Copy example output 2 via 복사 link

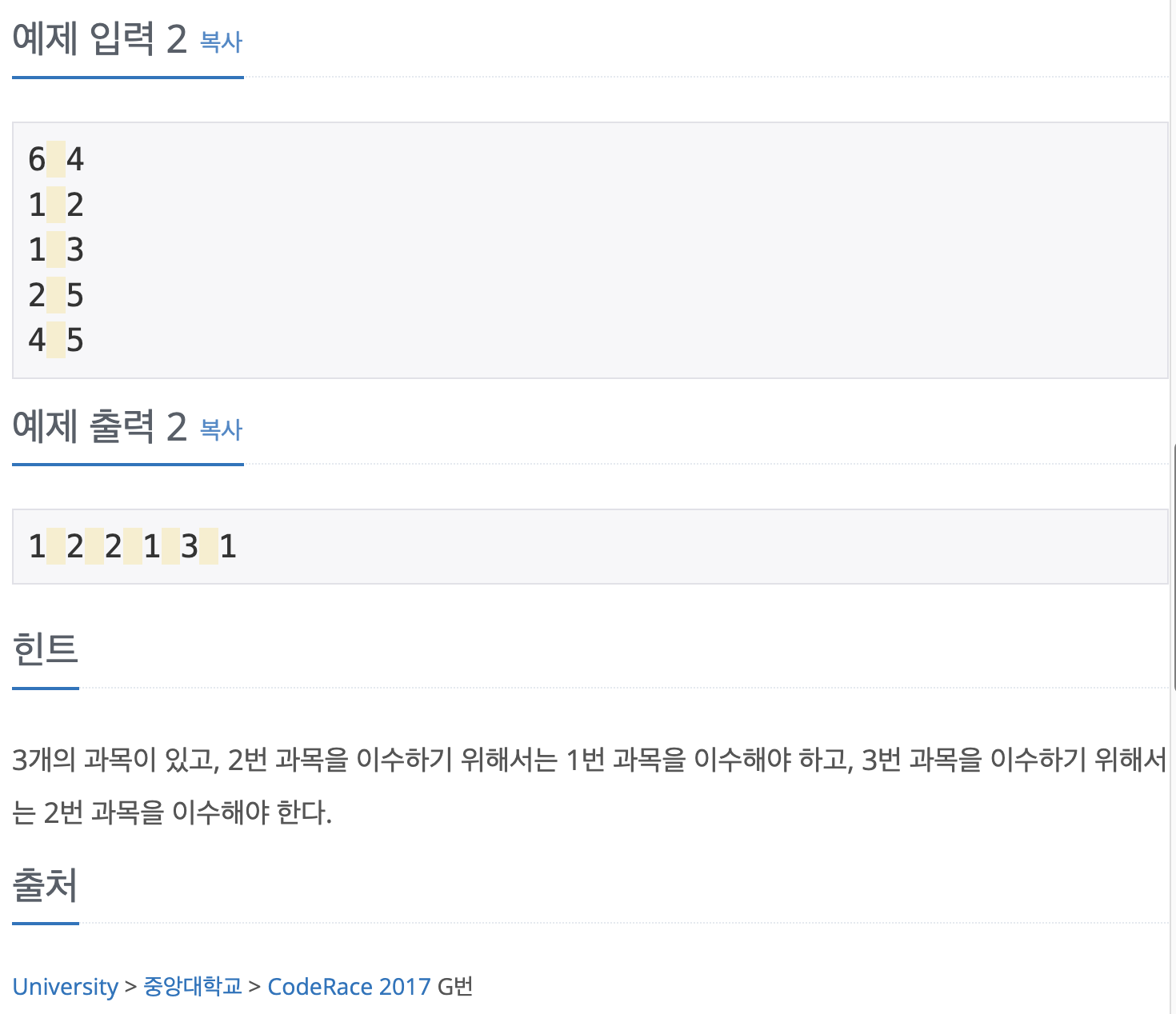[x=221, y=429]
